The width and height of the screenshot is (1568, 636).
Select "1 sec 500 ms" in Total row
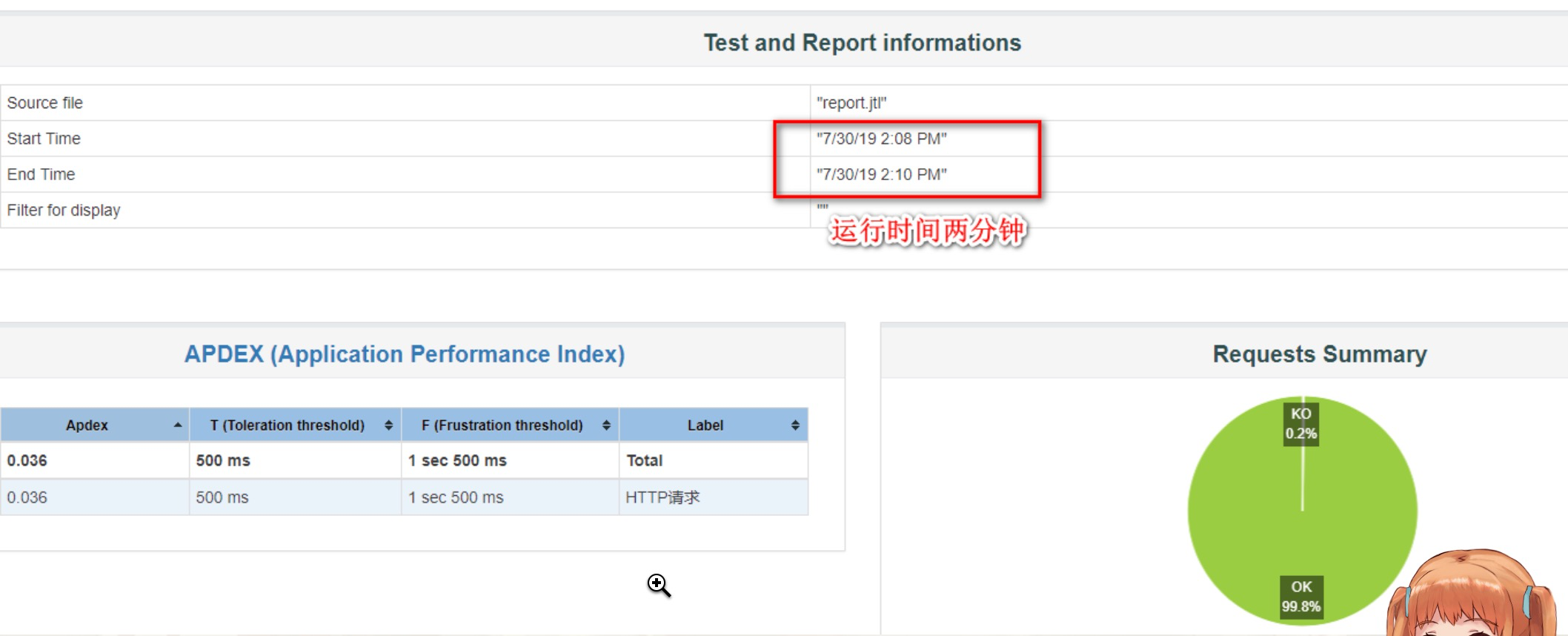[x=457, y=460]
